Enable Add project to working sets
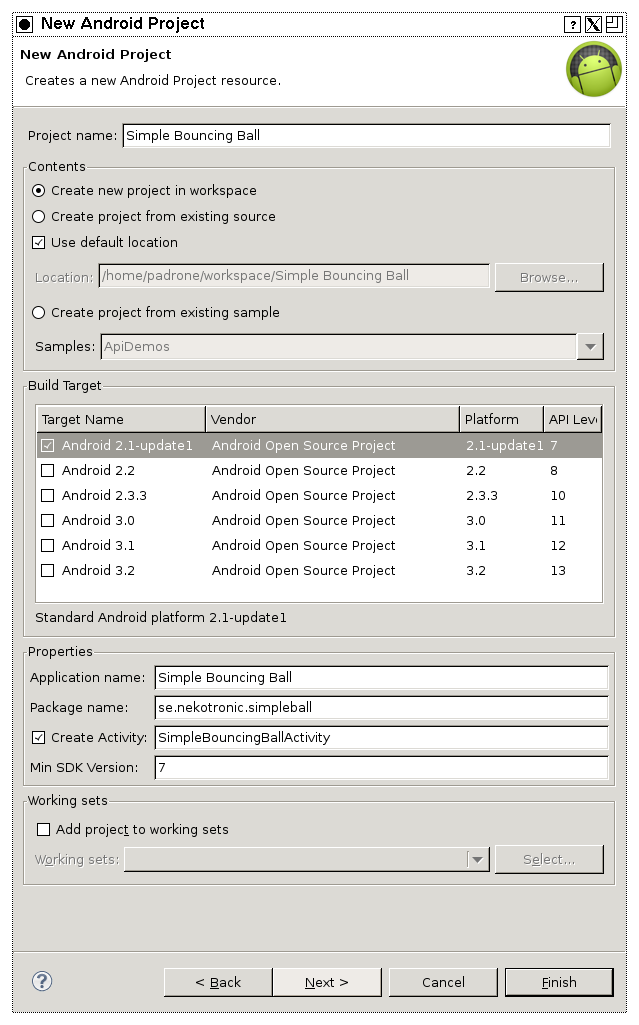 point(44,830)
